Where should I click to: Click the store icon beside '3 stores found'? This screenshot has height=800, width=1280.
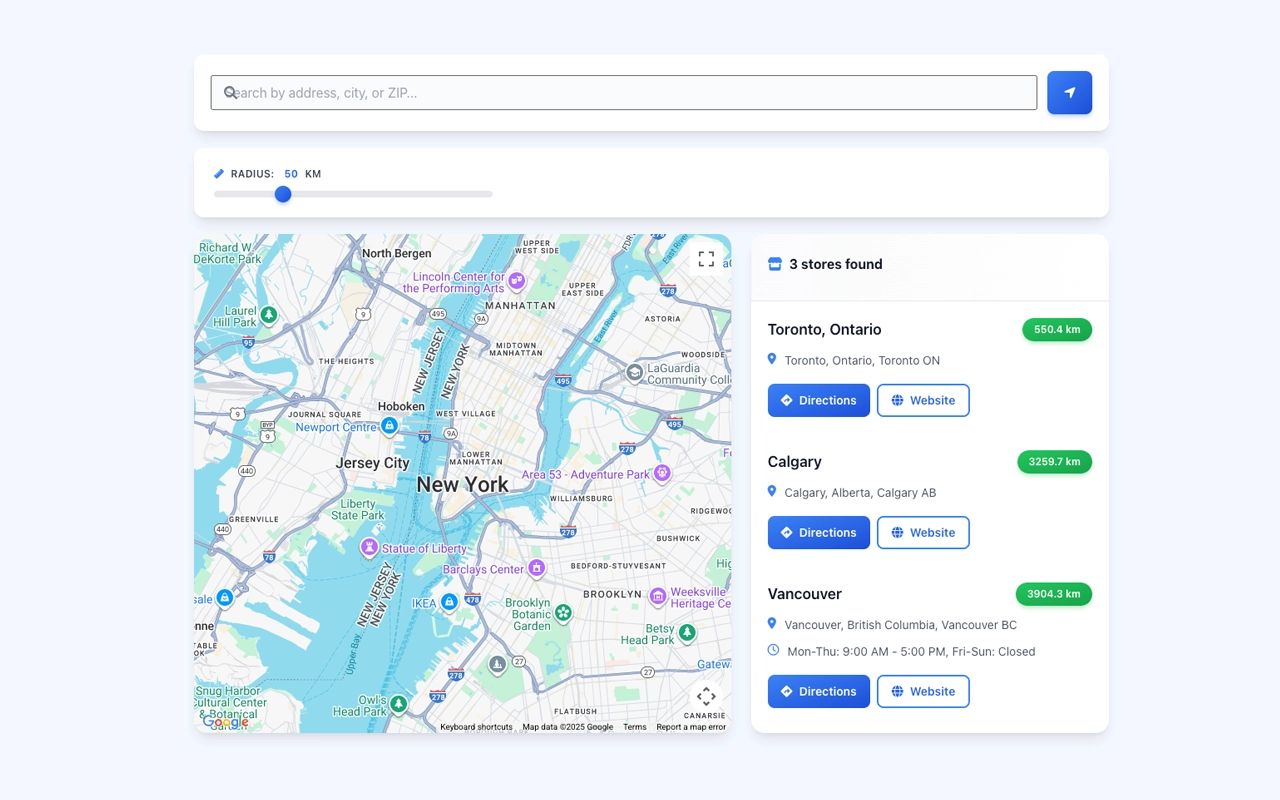click(774, 263)
